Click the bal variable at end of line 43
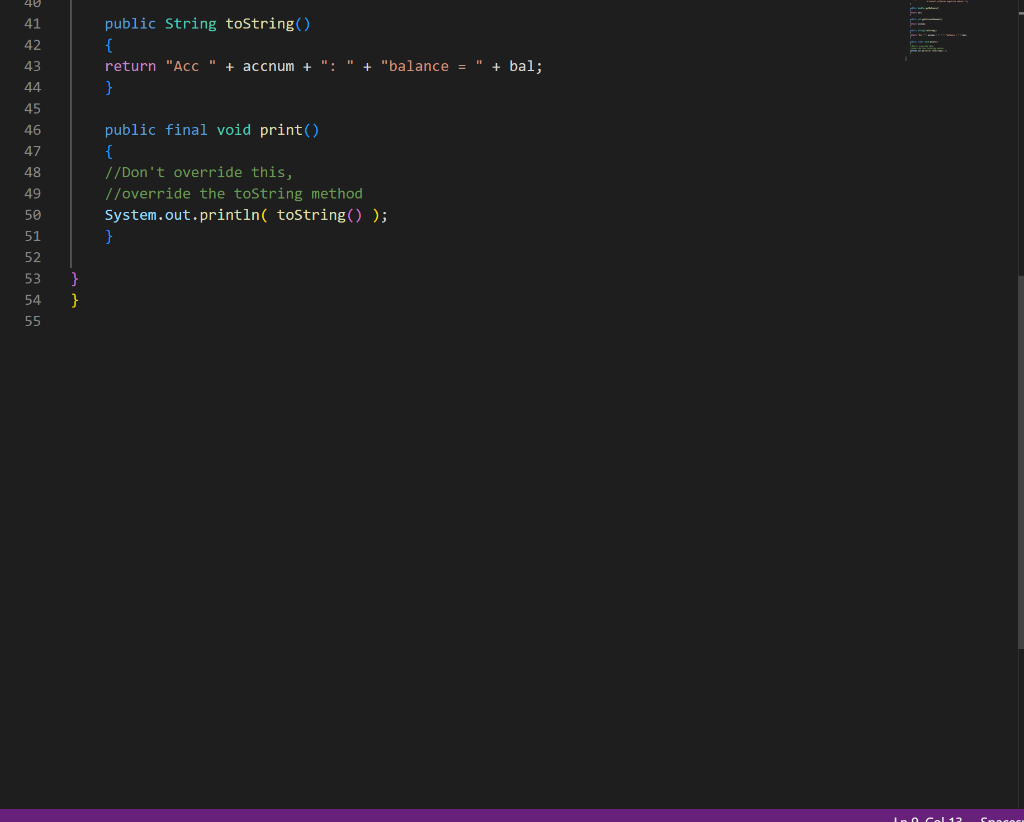The width and height of the screenshot is (1024, 822). tap(520, 66)
